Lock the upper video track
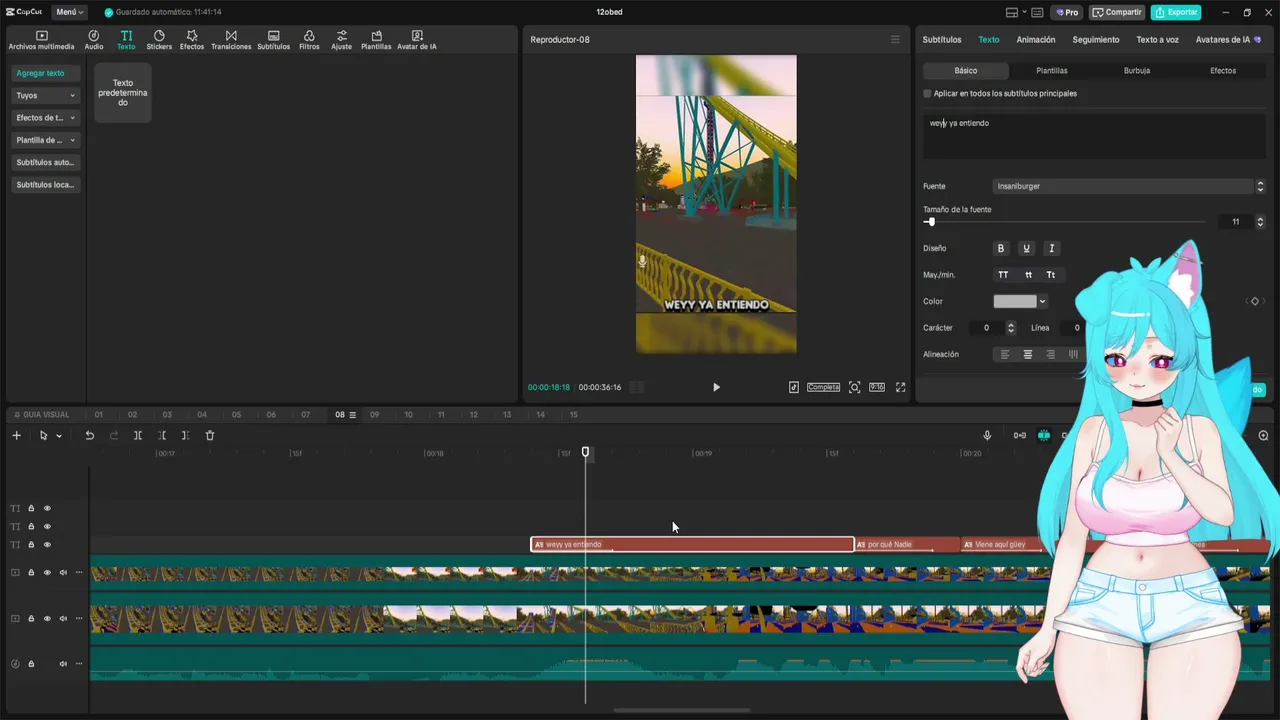The width and height of the screenshot is (1280, 720). coord(31,573)
